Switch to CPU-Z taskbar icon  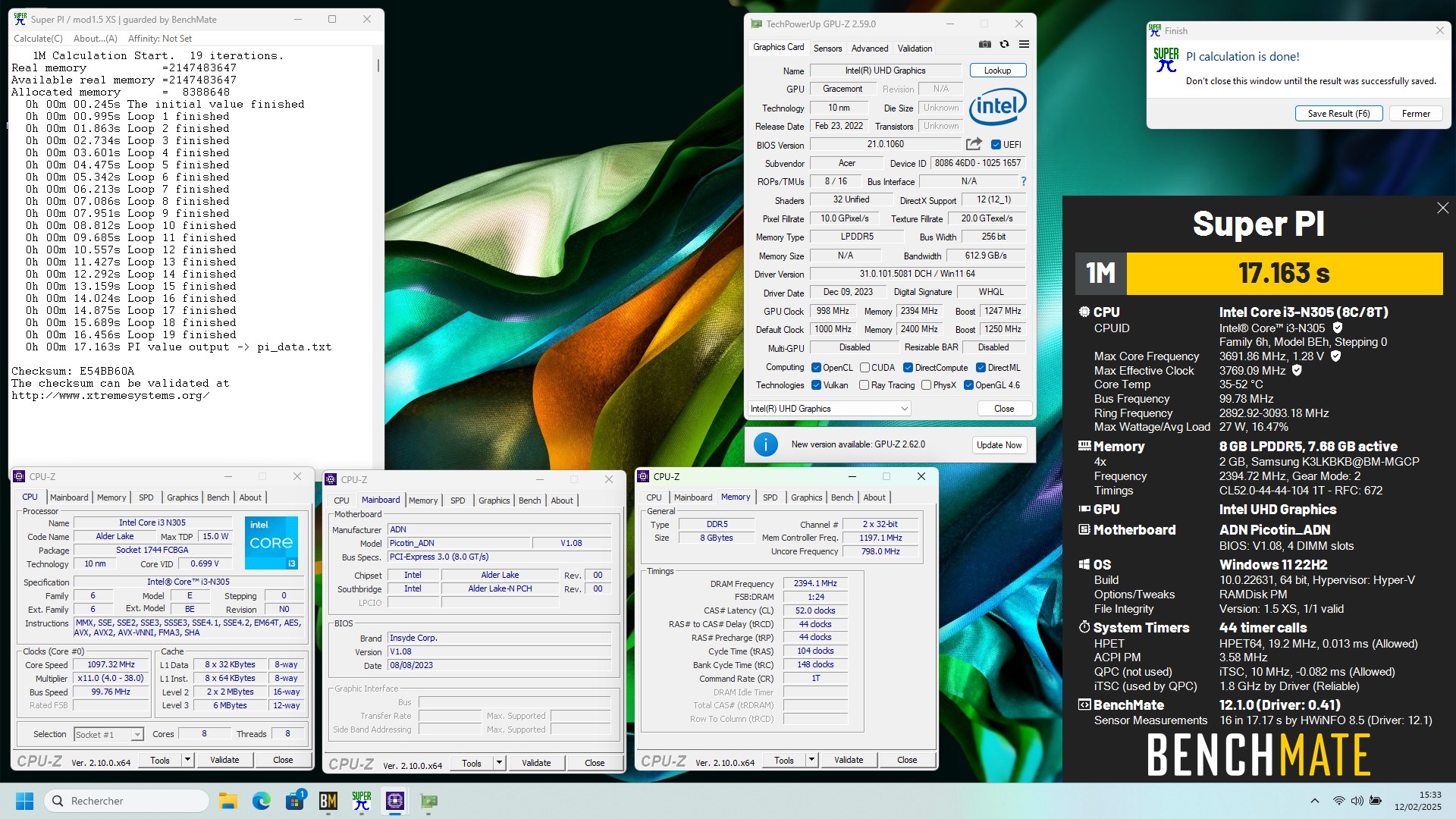click(395, 801)
